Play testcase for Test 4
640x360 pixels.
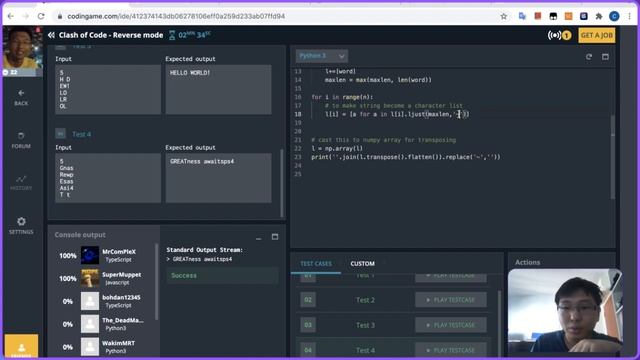pos(451,350)
